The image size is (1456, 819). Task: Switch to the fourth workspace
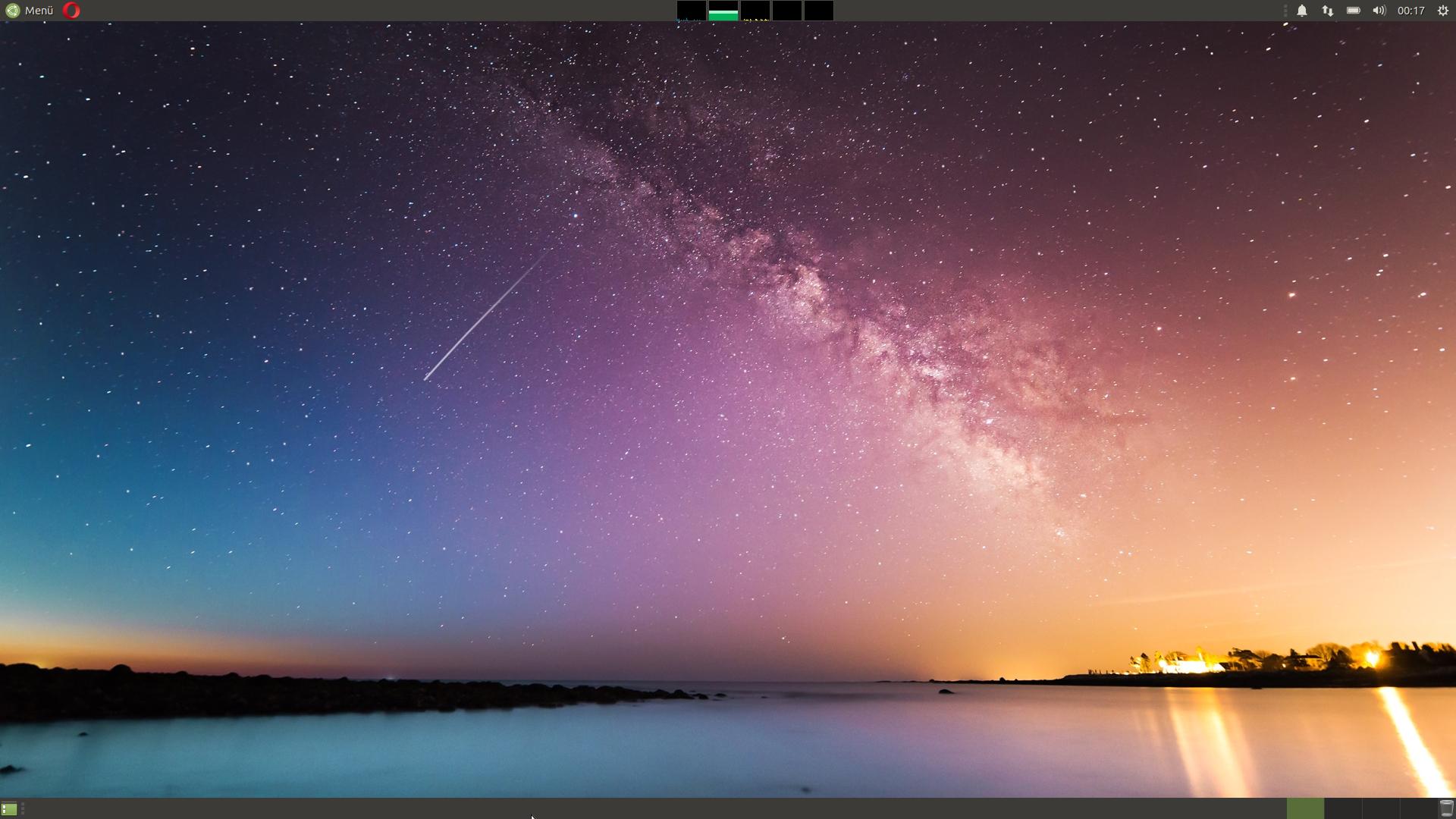coord(1417,808)
